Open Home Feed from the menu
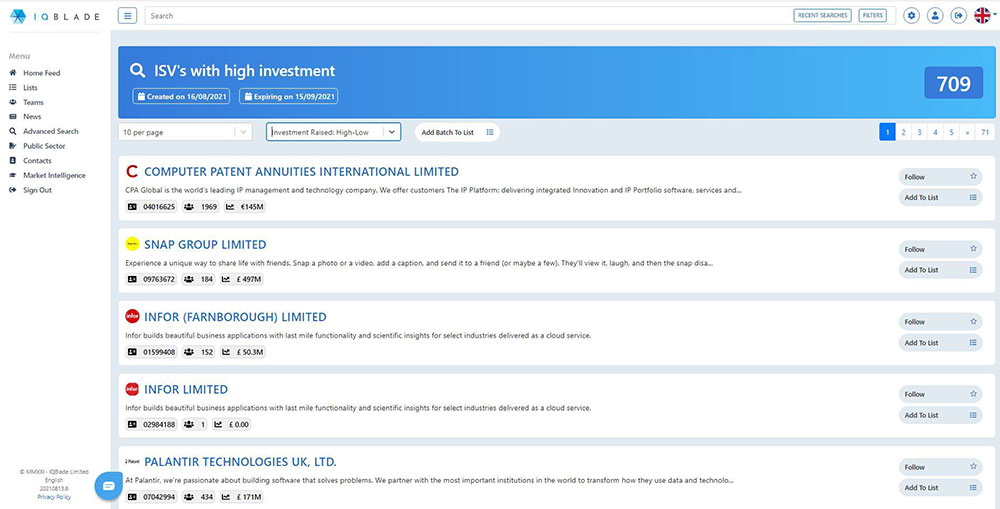Image resolution: width=1000 pixels, height=509 pixels. tap(41, 73)
